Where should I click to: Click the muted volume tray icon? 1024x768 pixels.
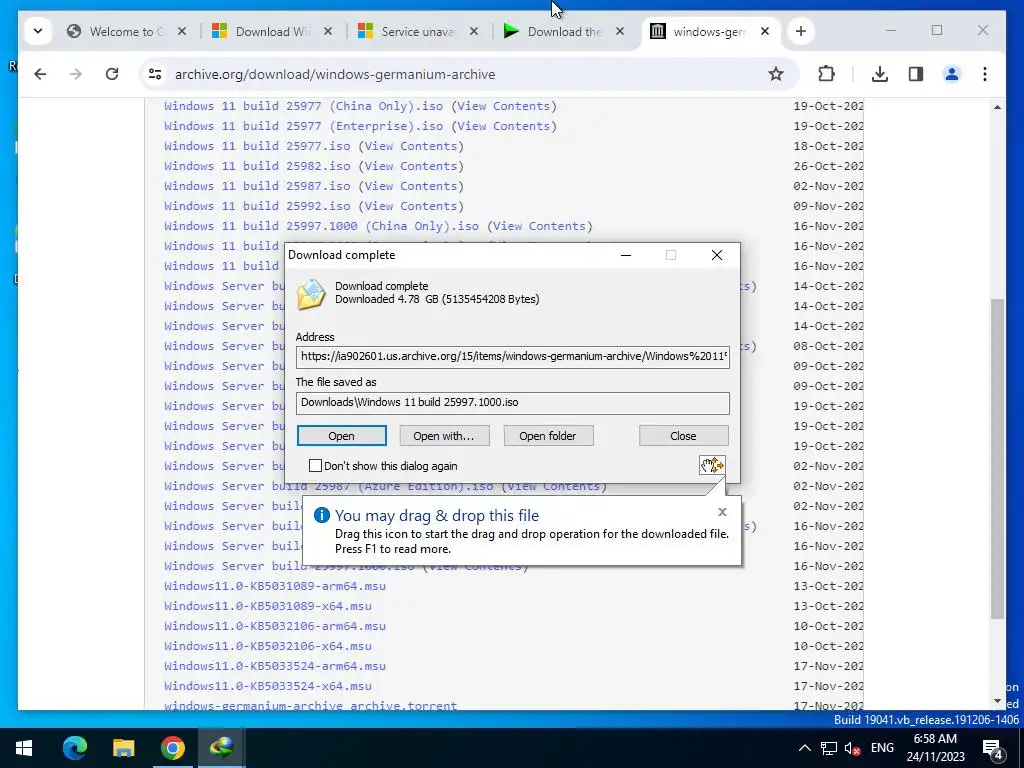(852, 748)
